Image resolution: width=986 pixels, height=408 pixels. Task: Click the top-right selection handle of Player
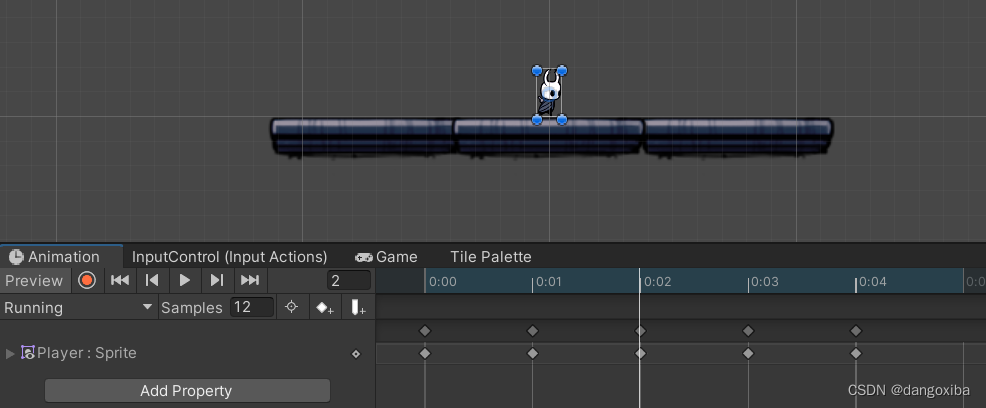(x=562, y=70)
